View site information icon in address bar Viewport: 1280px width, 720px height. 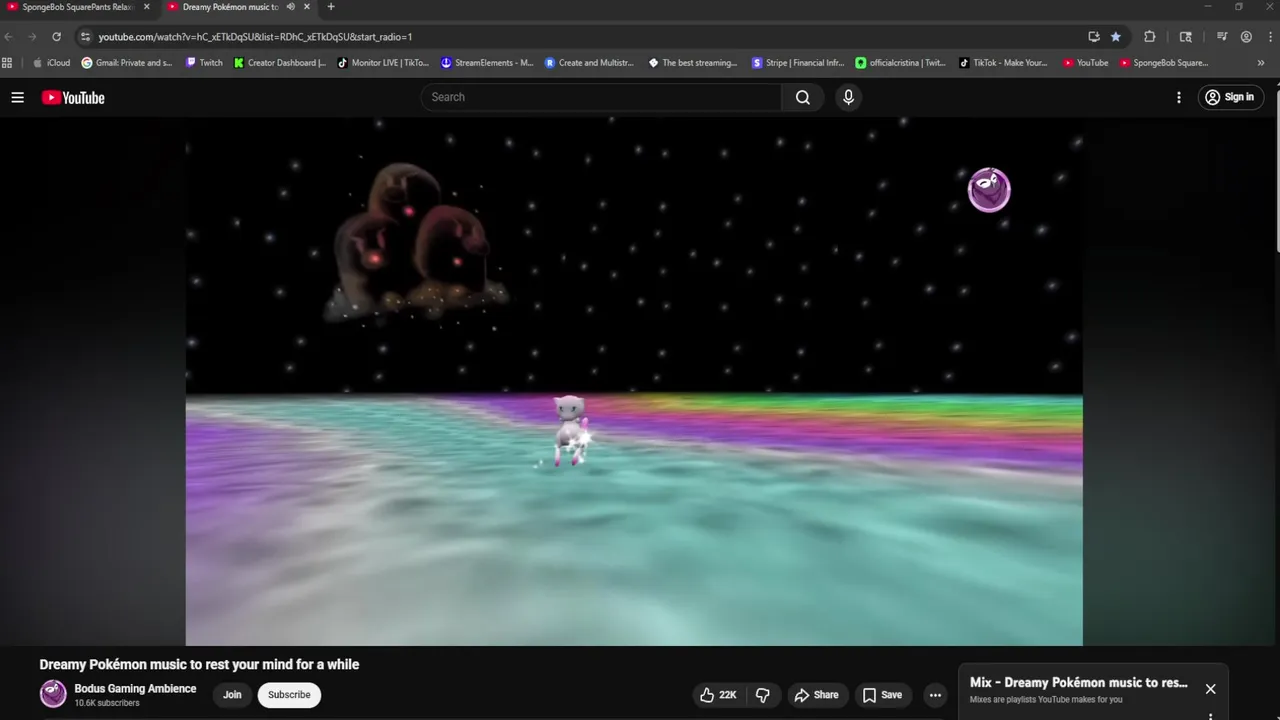pyautogui.click(x=85, y=37)
